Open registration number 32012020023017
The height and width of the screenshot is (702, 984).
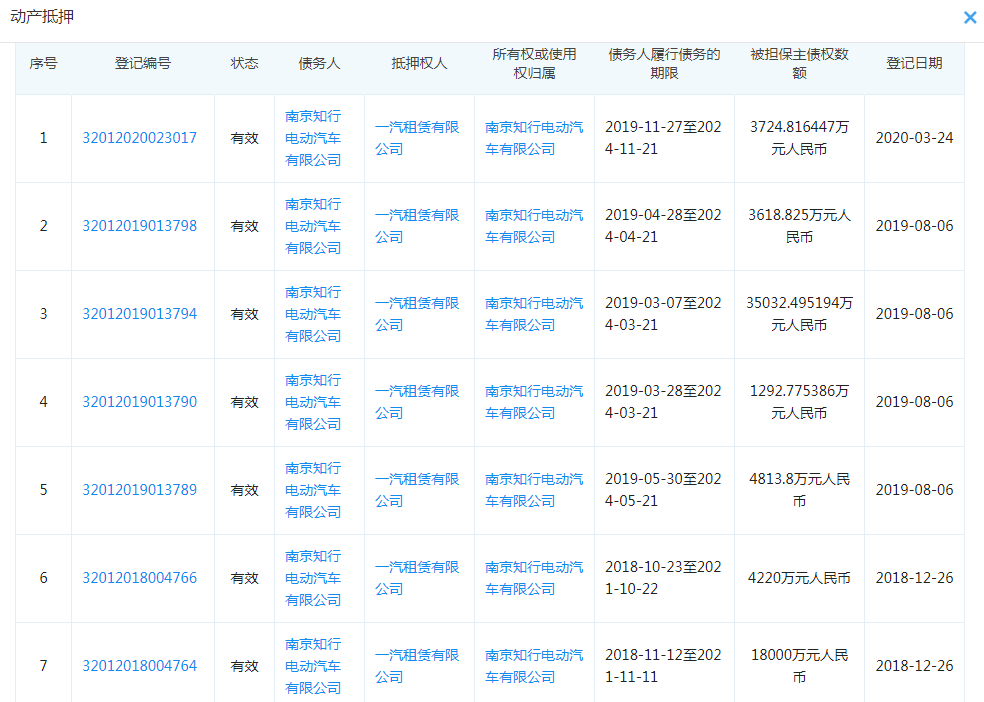[x=139, y=138]
